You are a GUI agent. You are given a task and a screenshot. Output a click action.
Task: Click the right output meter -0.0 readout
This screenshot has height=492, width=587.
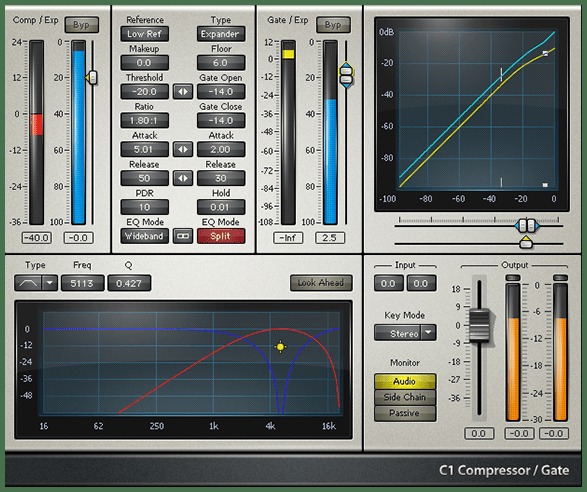pyautogui.click(x=554, y=434)
